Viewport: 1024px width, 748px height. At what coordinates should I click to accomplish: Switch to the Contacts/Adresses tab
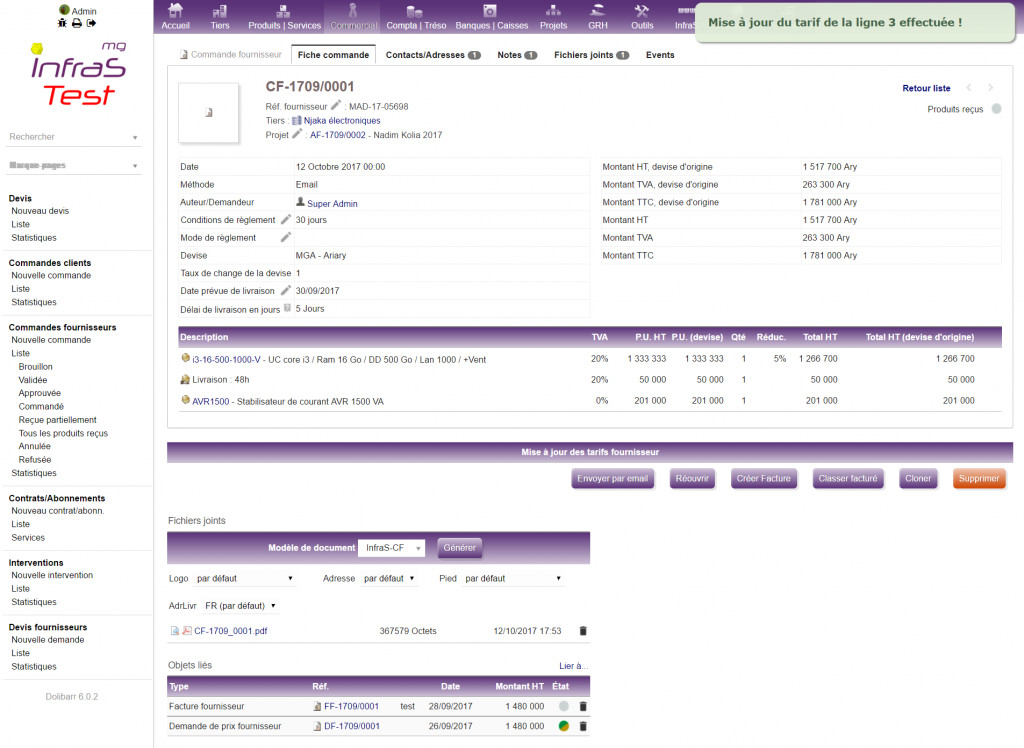(x=433, y=55)
